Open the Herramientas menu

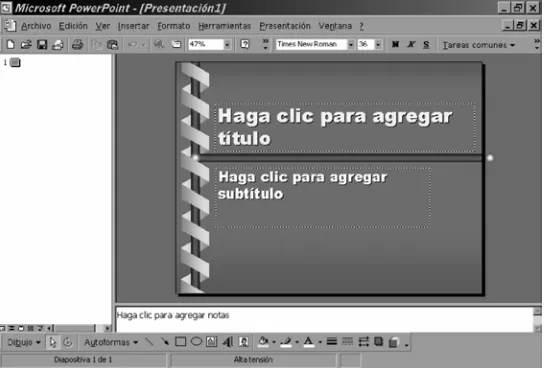[225, 26]
